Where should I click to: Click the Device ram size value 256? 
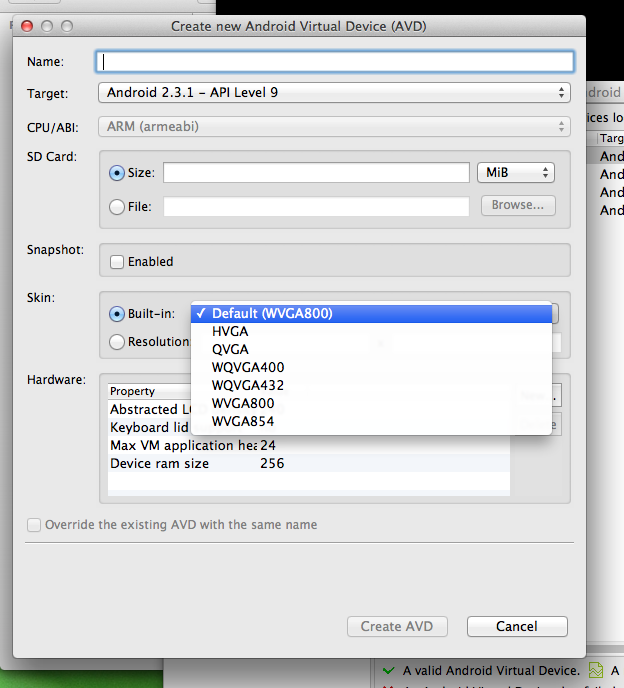point(272,463)
